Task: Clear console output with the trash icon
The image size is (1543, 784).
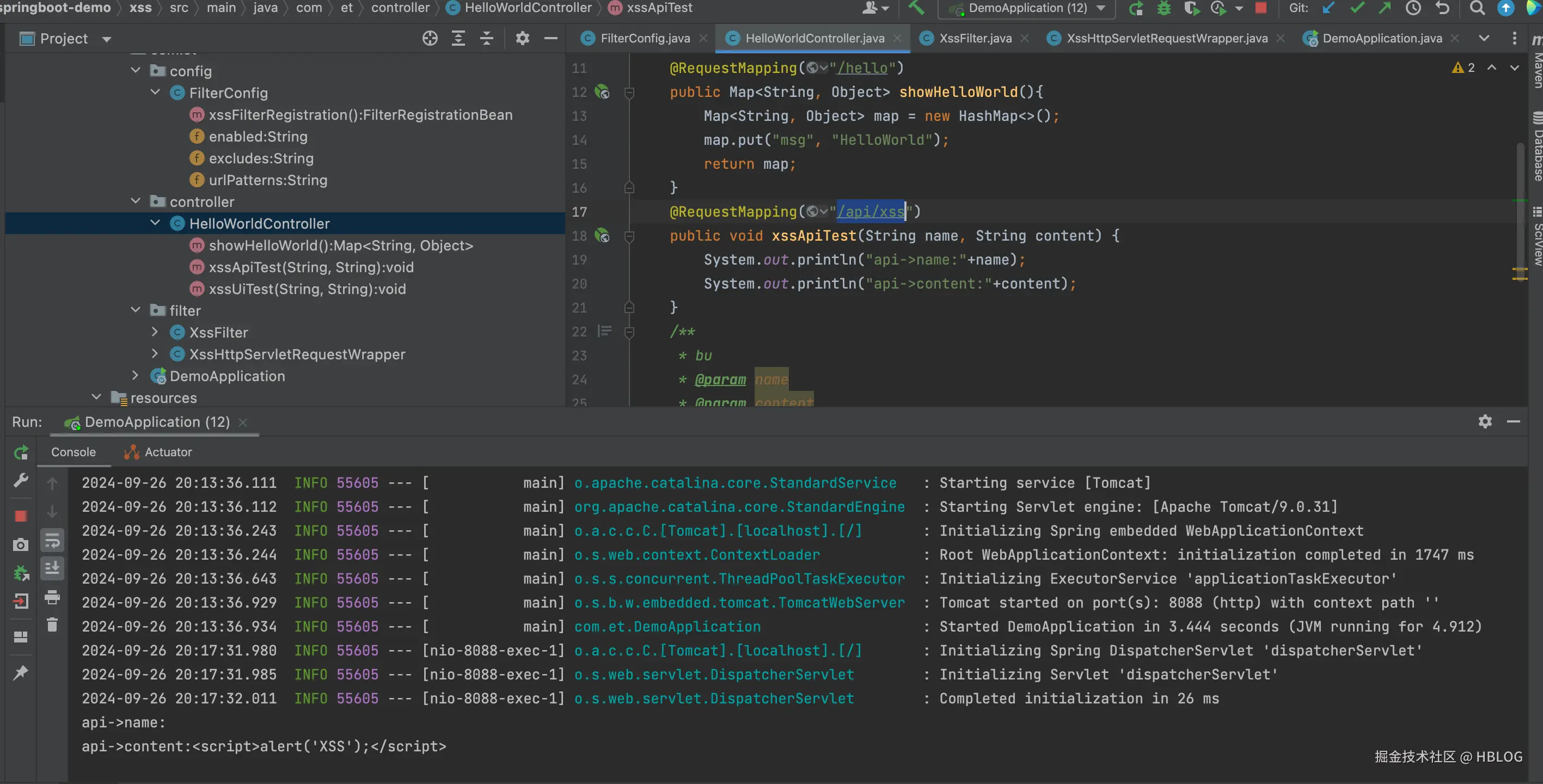Action: click(x=52, y=625)
